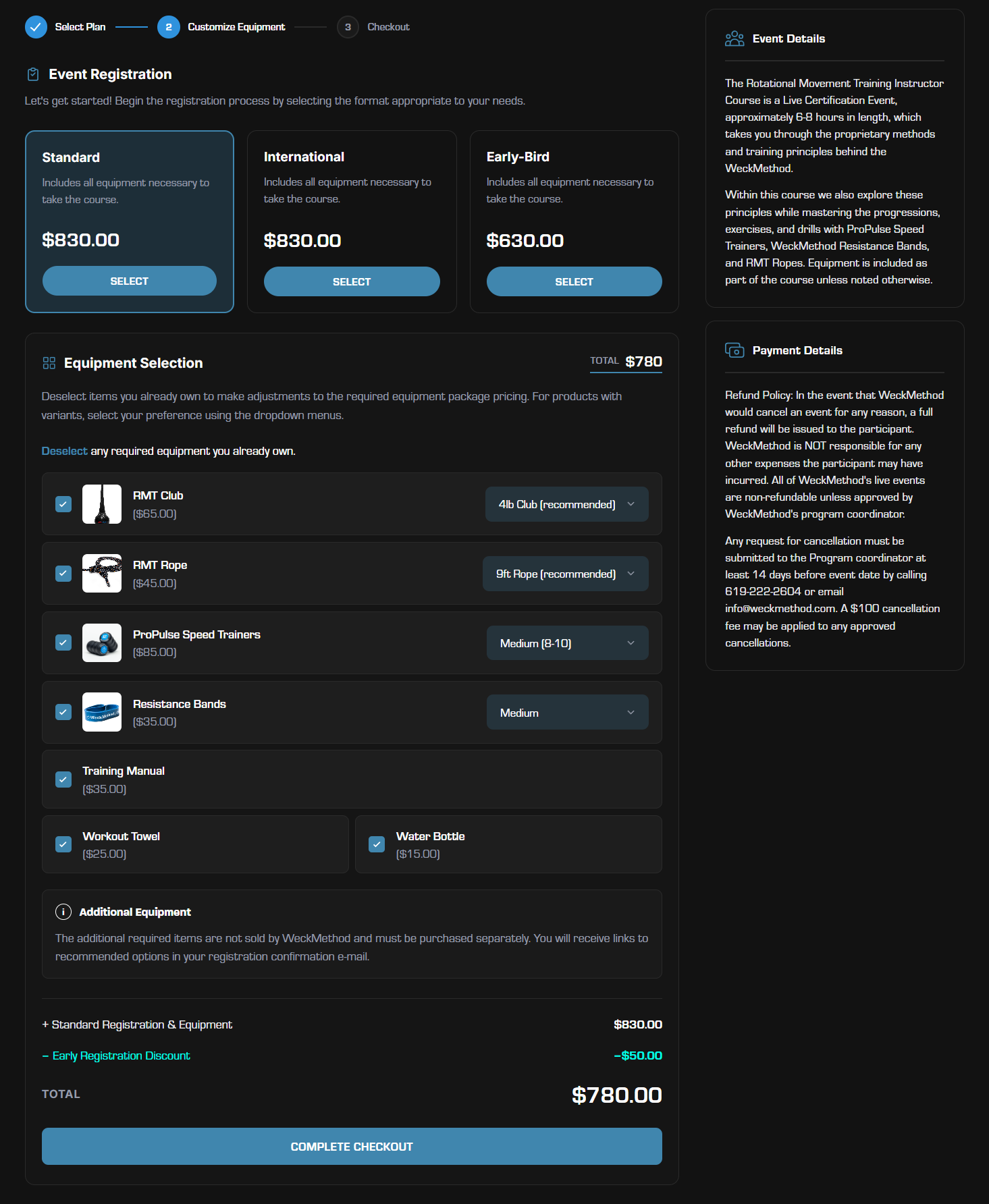Select the Early-Bird plan button
Viewport: 989px width, 1204px height.
pos(574,281)
